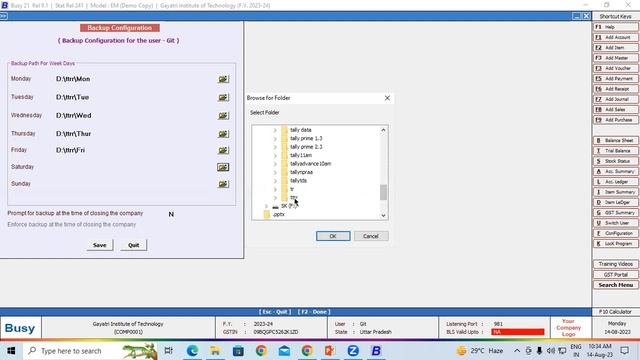Click Switch User shortcut
The image size is (640, 360).
(616, 223)
